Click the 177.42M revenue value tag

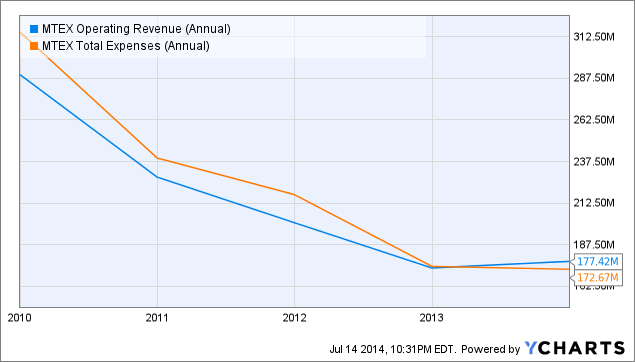point(597,261)
